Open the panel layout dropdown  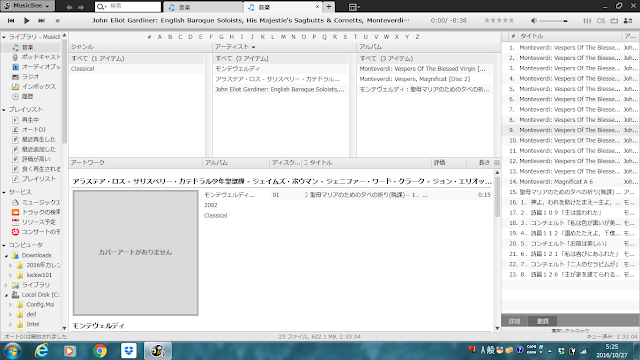coord(354,7)
